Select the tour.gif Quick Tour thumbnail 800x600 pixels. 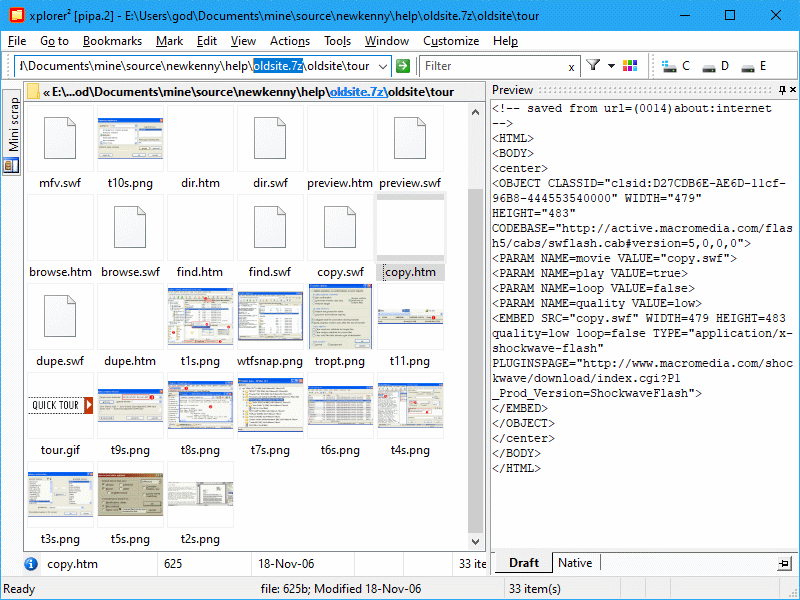click(60, 405)
